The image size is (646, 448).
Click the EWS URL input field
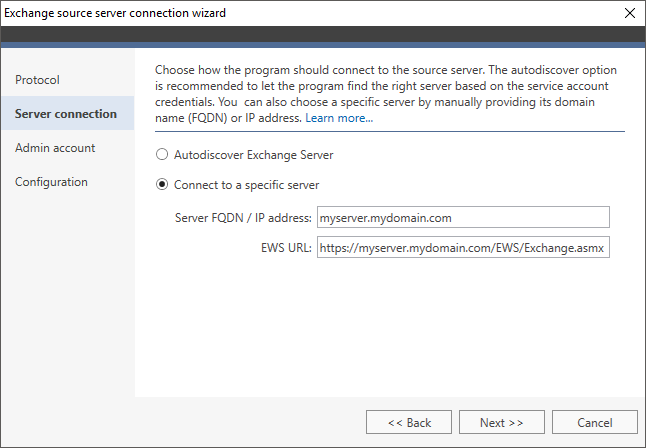click(463, 247)
